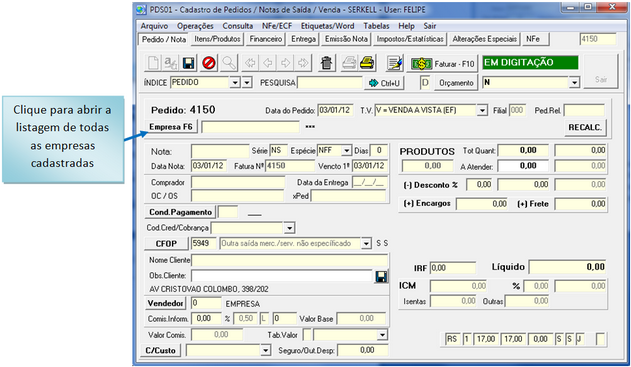
Task: Click the new blank document icon
Action: [153, 63]
